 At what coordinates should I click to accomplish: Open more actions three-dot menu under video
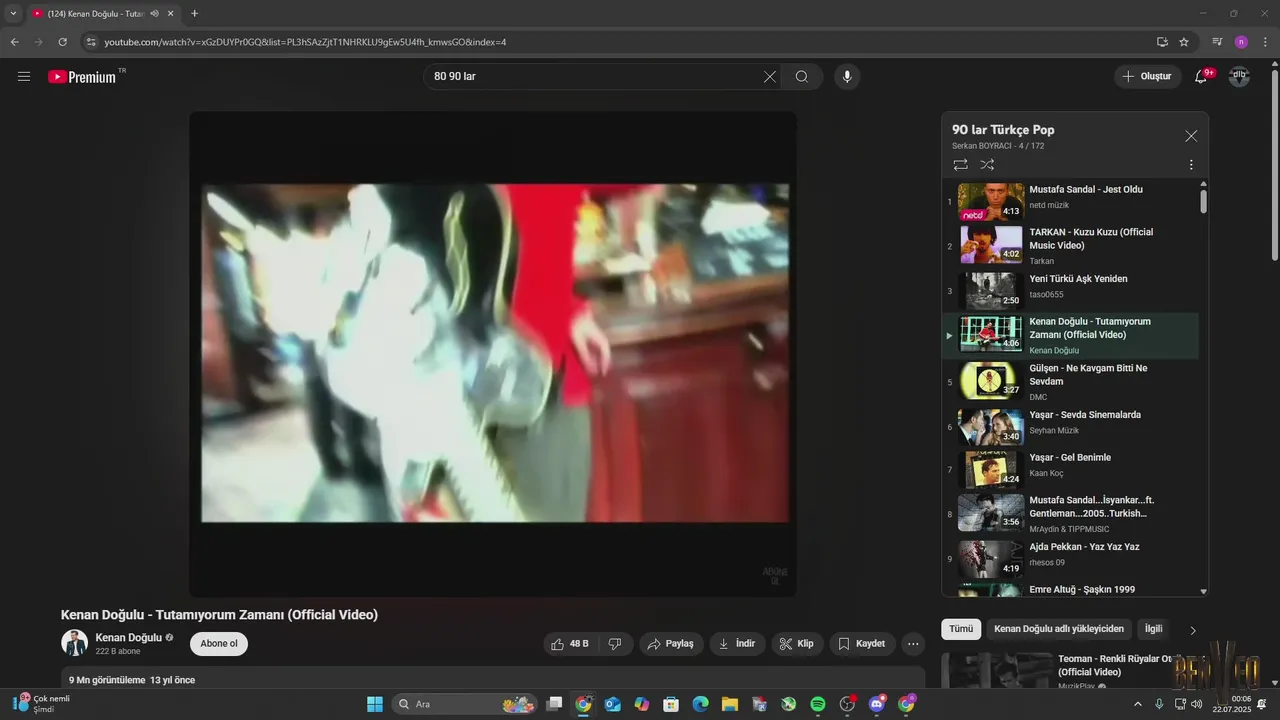(913, 644)
